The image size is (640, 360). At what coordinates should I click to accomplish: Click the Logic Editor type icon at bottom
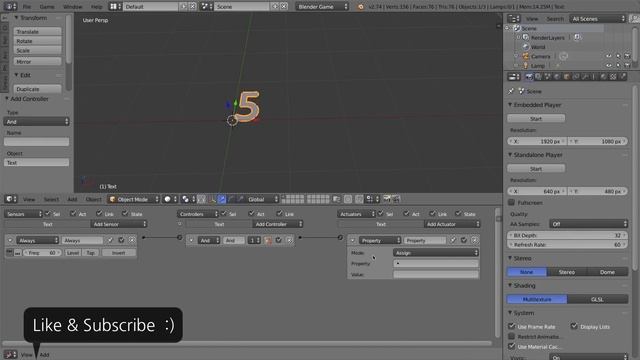click(10, 355)
